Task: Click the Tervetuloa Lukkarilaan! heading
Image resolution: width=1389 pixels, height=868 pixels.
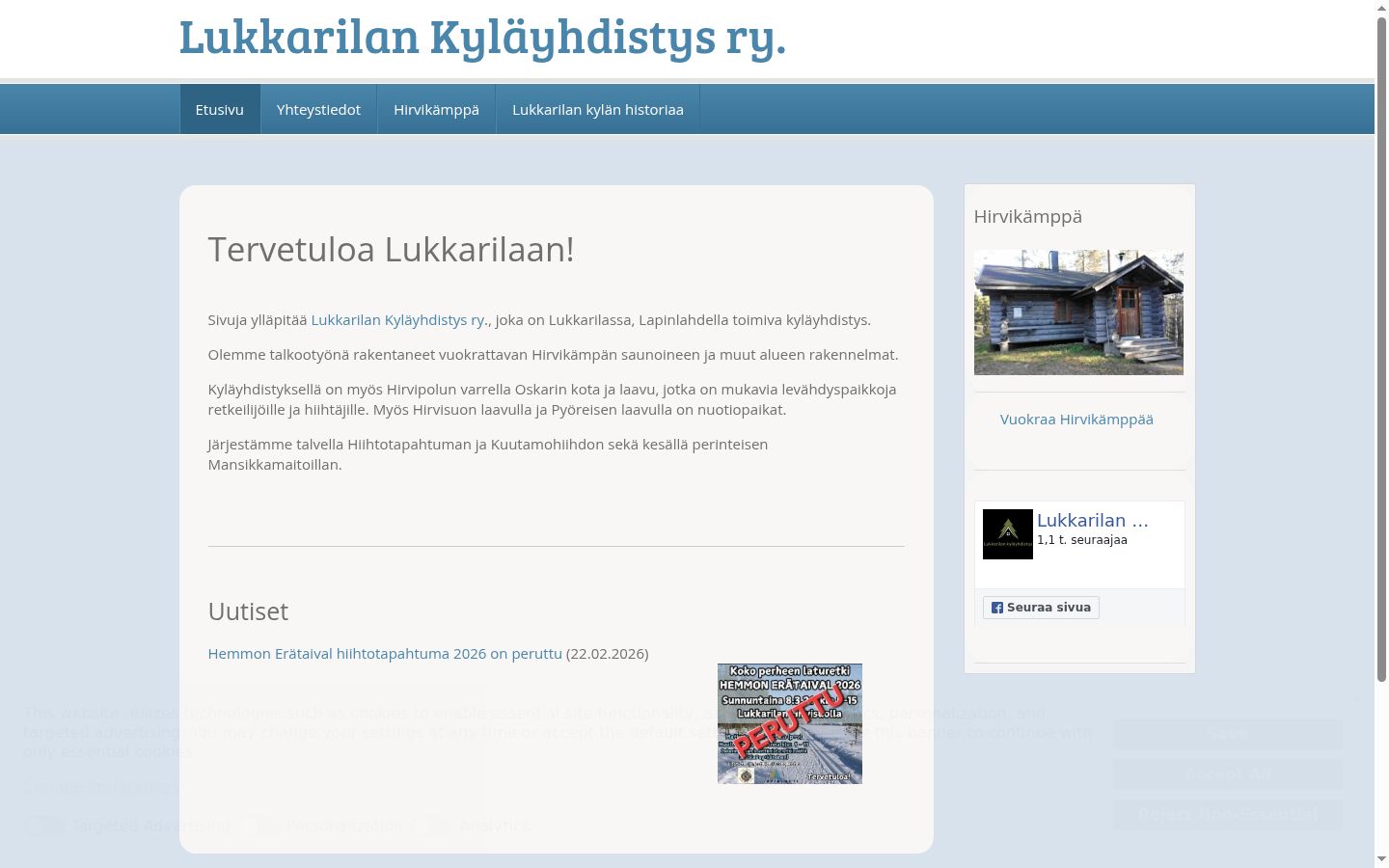Action: (x=391, y=249)
